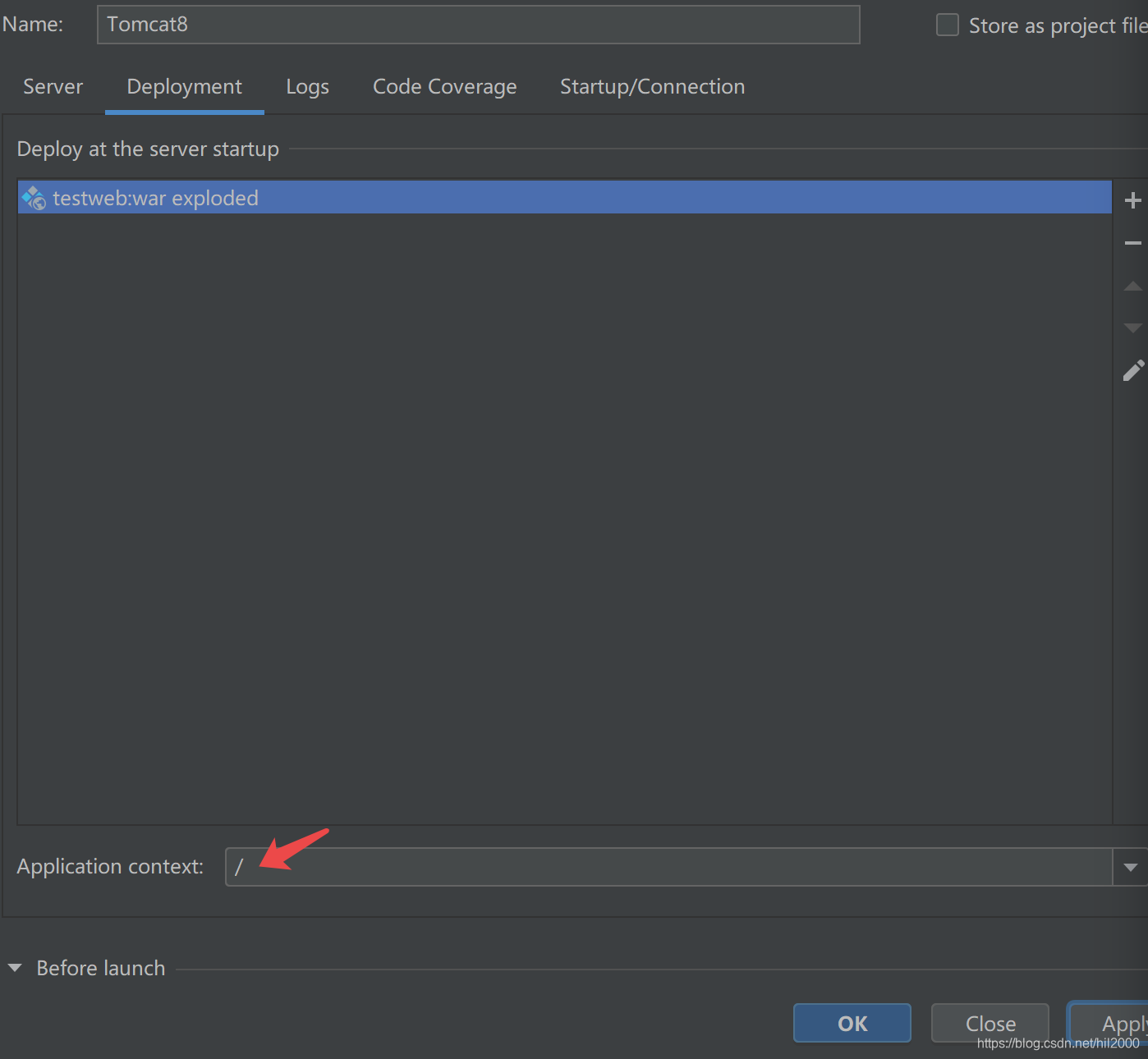1148x1059 pixels.
Task: Open the Logs tab
Action: pos(307,86)
